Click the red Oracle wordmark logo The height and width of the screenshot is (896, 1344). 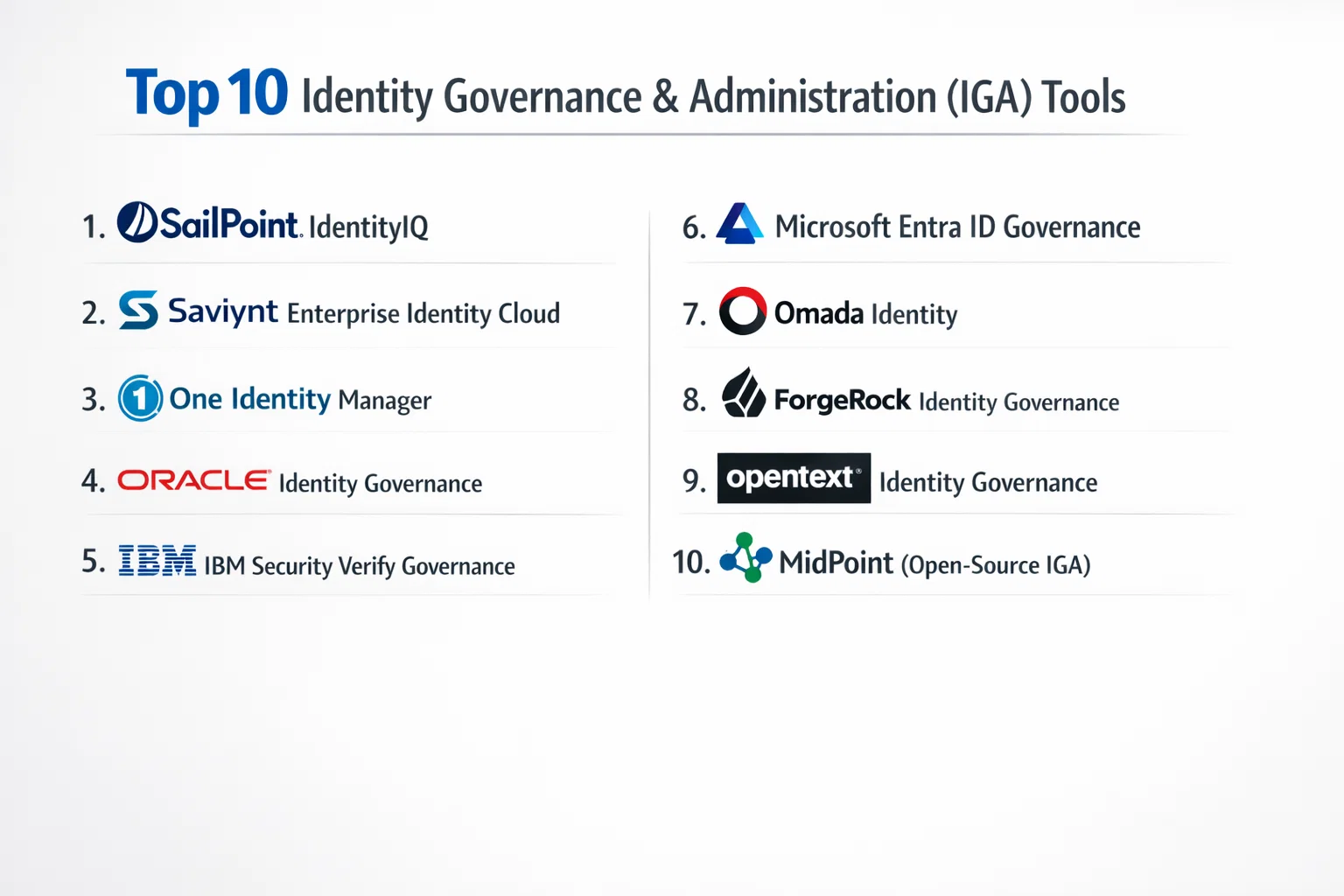[194, 480]
